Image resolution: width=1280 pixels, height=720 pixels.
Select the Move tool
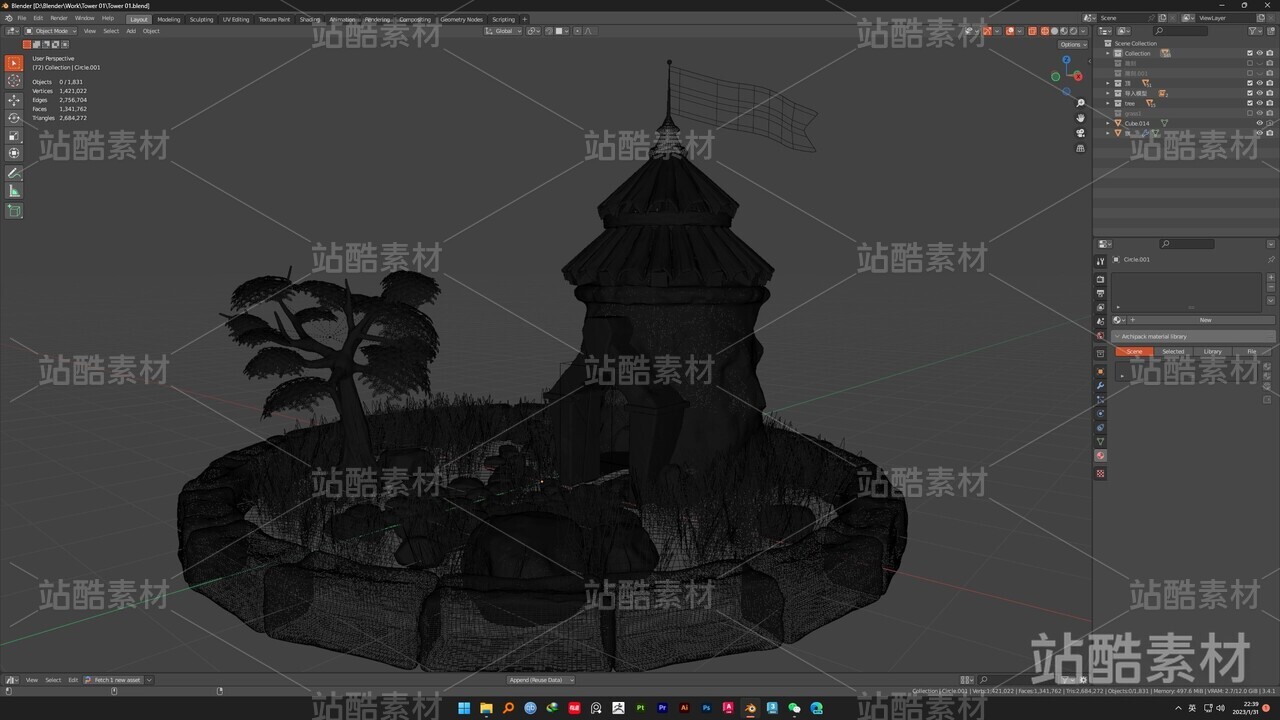click(14, 100)
